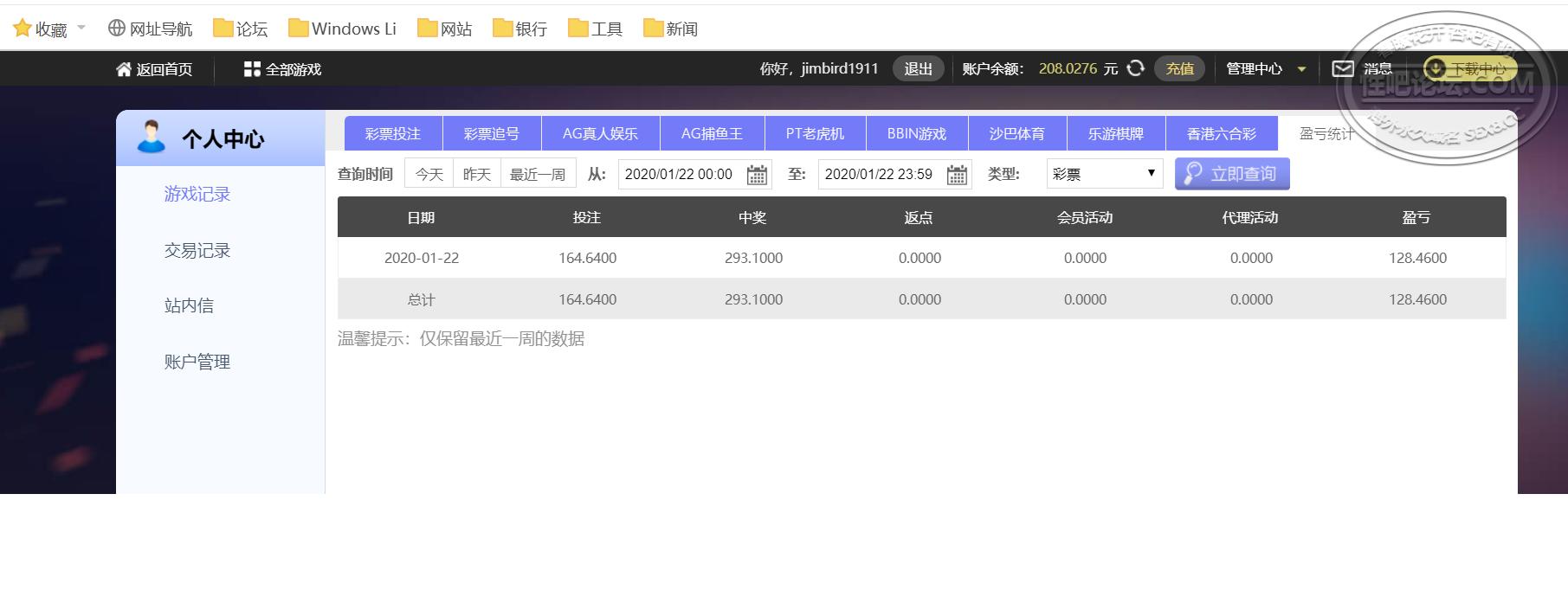
Task: Click the 中奖 column header
Action: coord(752,217)
